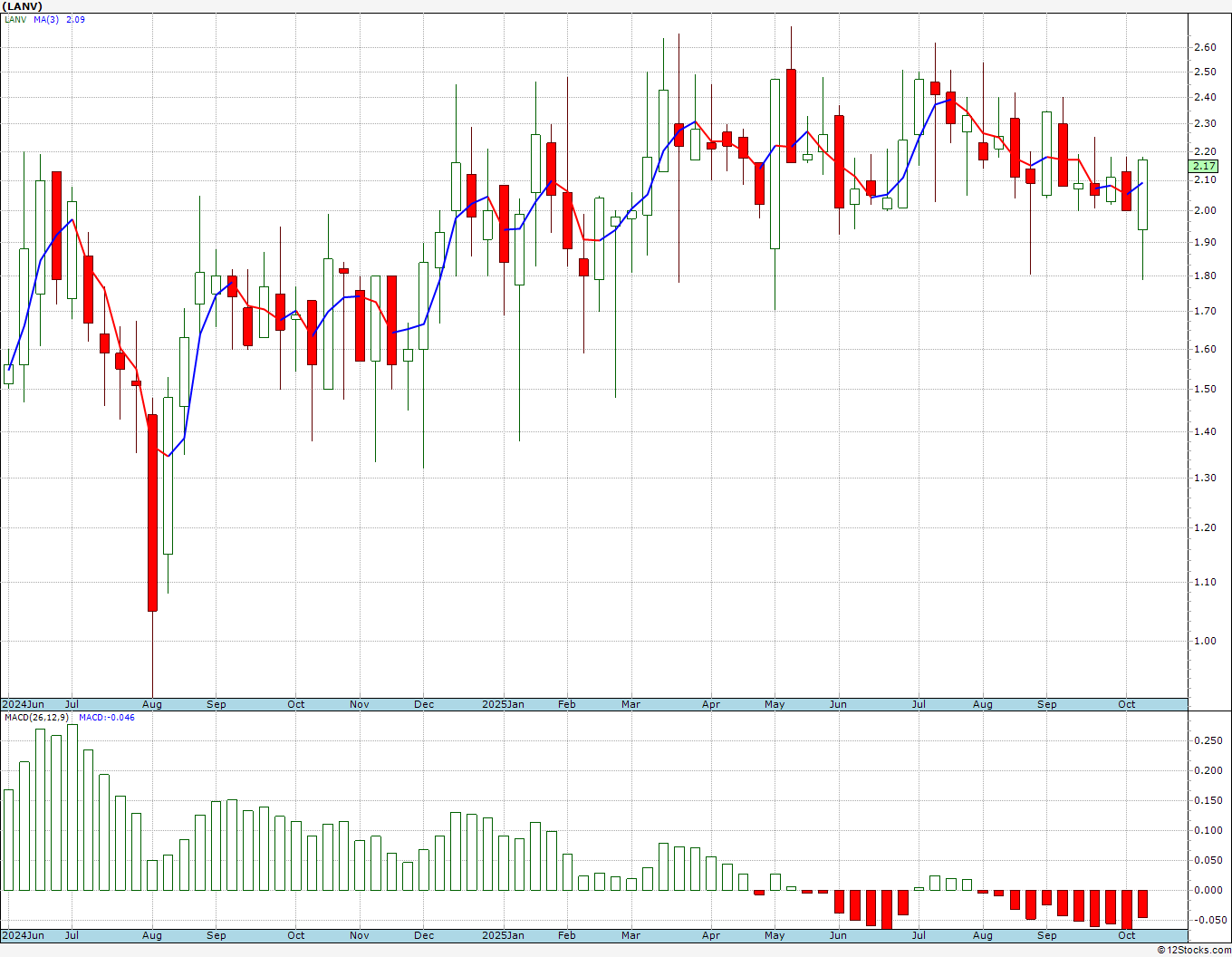Select 2025Jan on the MACD panel time axis
This screenshot has height=957, width=1232.
pos(503,935)
